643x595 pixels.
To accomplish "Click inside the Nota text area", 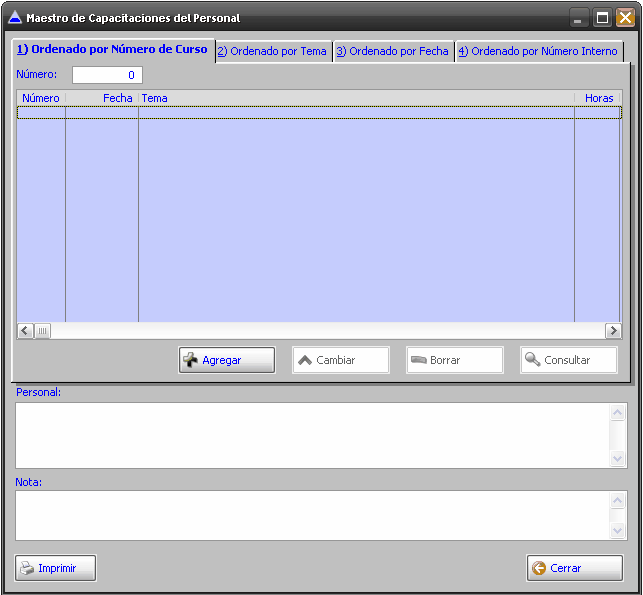I will (x=310, y=515).
